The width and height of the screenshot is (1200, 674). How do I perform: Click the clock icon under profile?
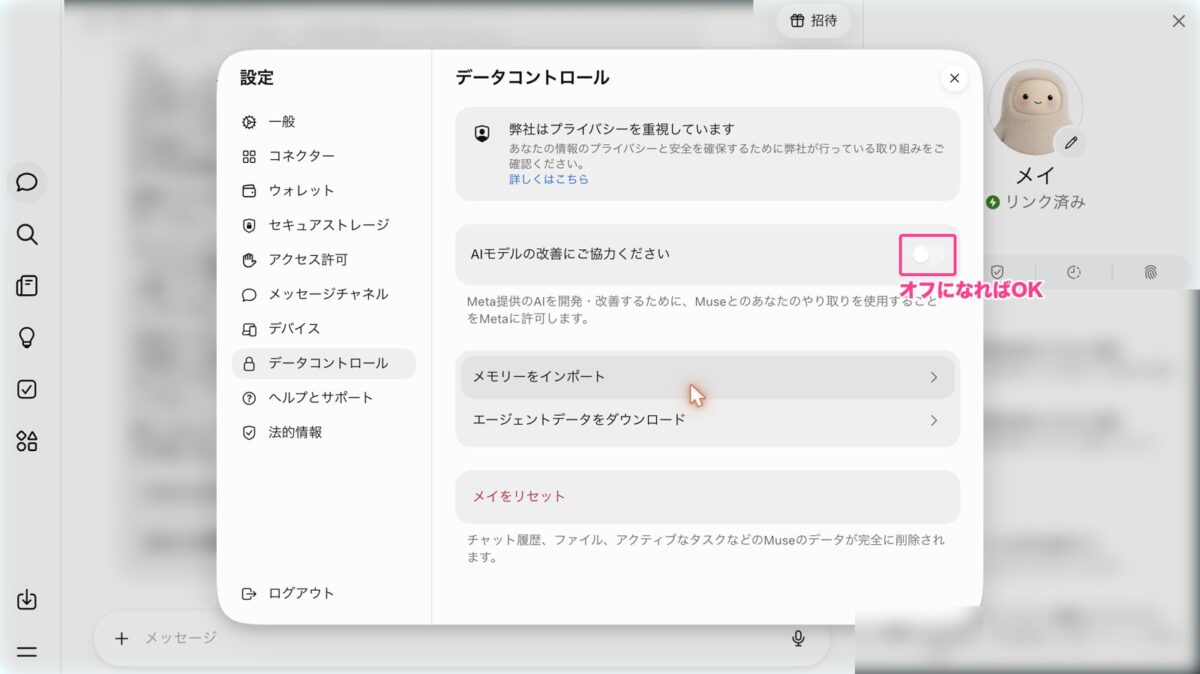click(x=1074, y=272)
